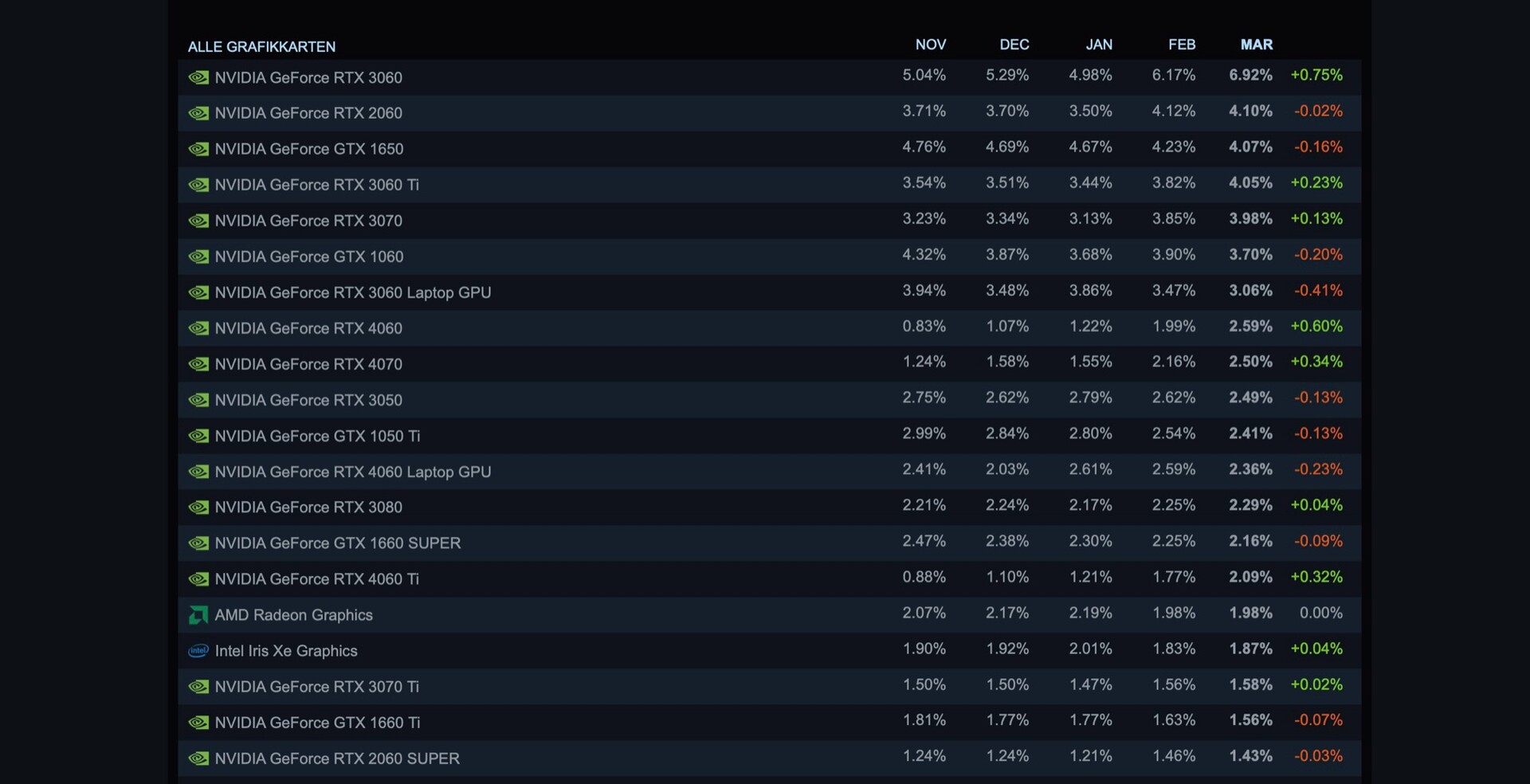
Task: Click the Intel logo beside Iris Xe Graphics
Action: coord(198,651)
